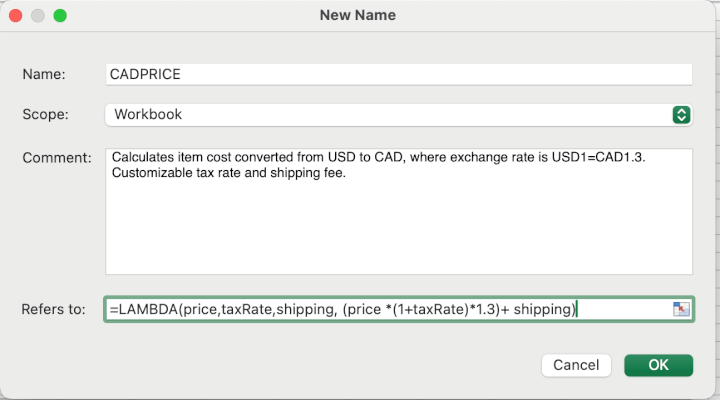The width and height of the screenshot is (720, 400).
Task: Click the empty space below the comment text
Action: [398, 230]
